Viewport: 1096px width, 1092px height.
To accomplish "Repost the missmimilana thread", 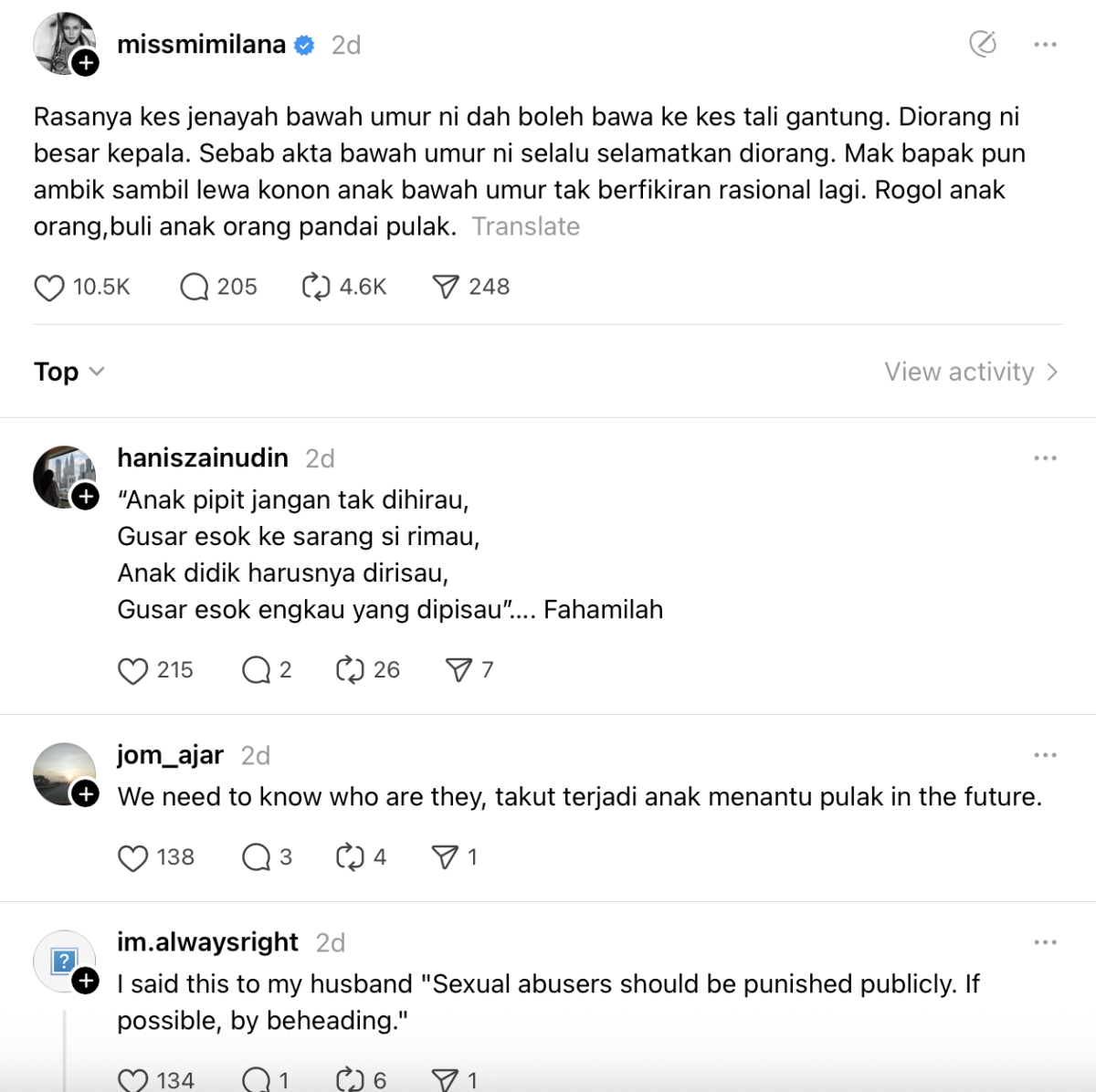I will coord(316,288).
